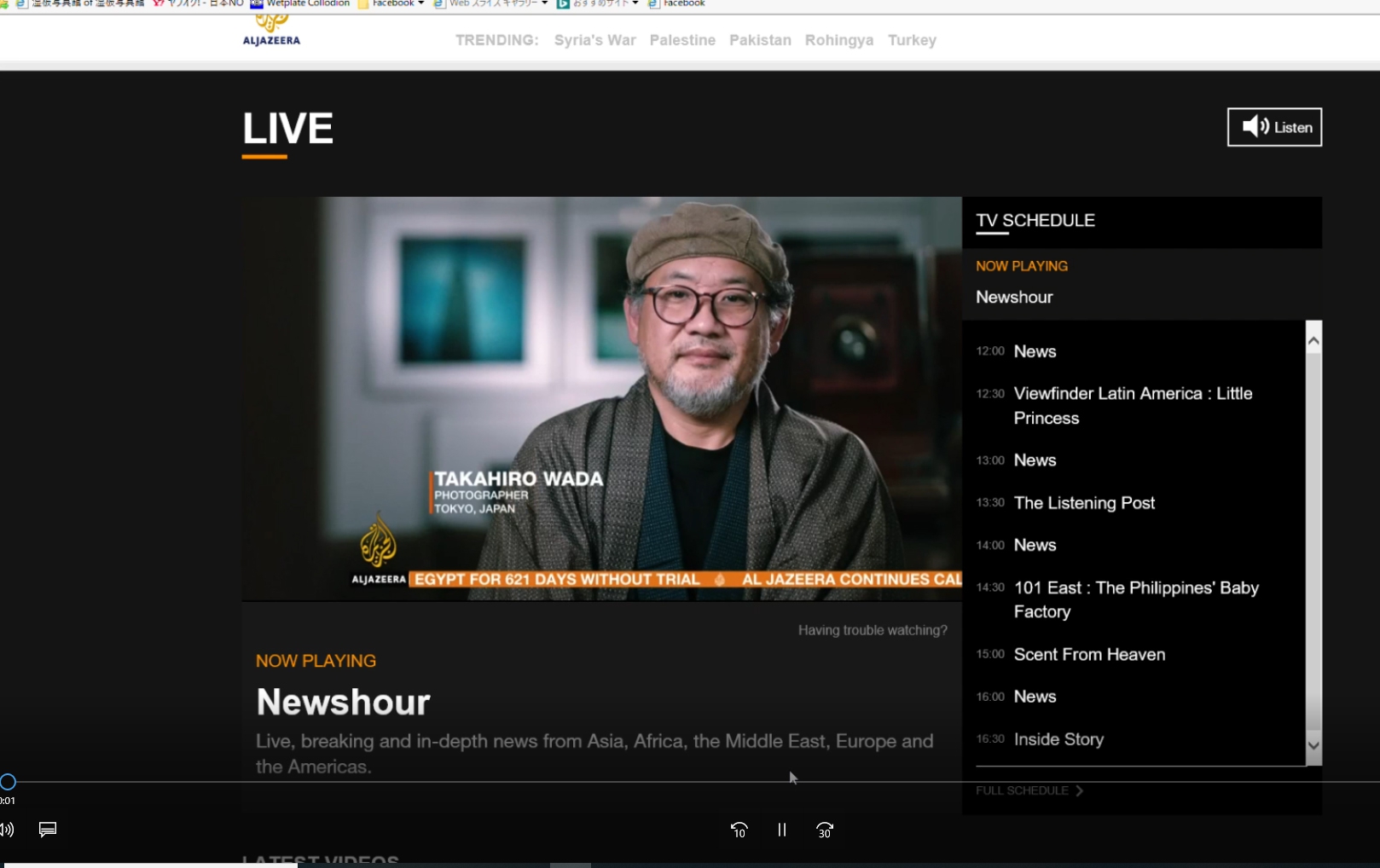Skip forward 30 seconds

(x=824, y=830)
